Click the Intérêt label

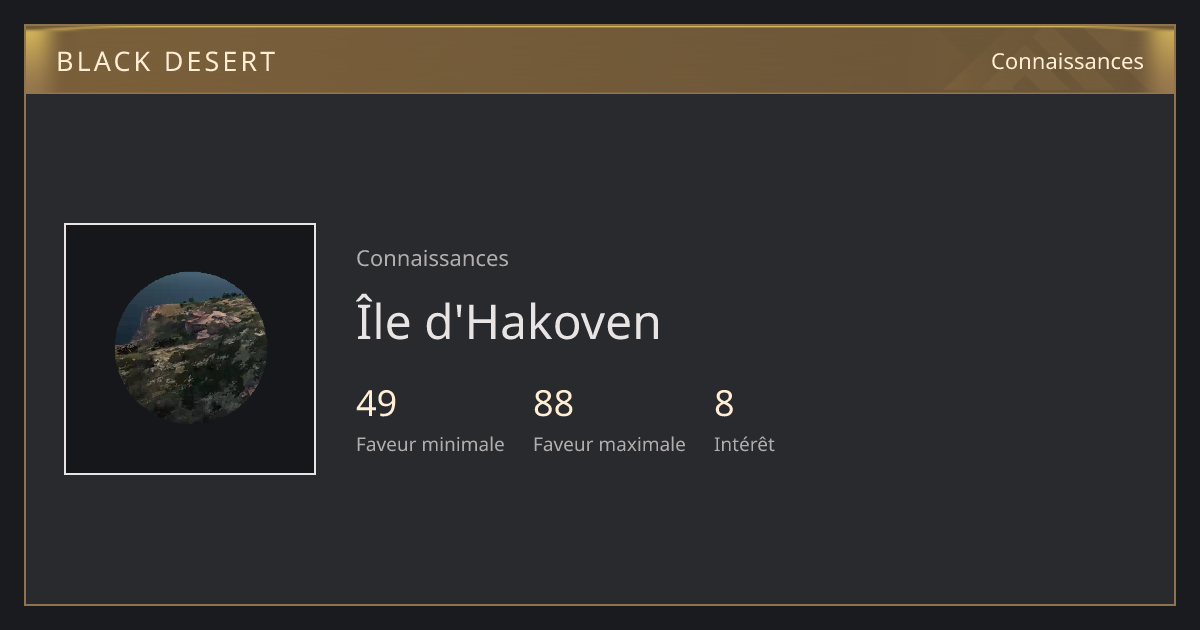[x=744, y=444]
